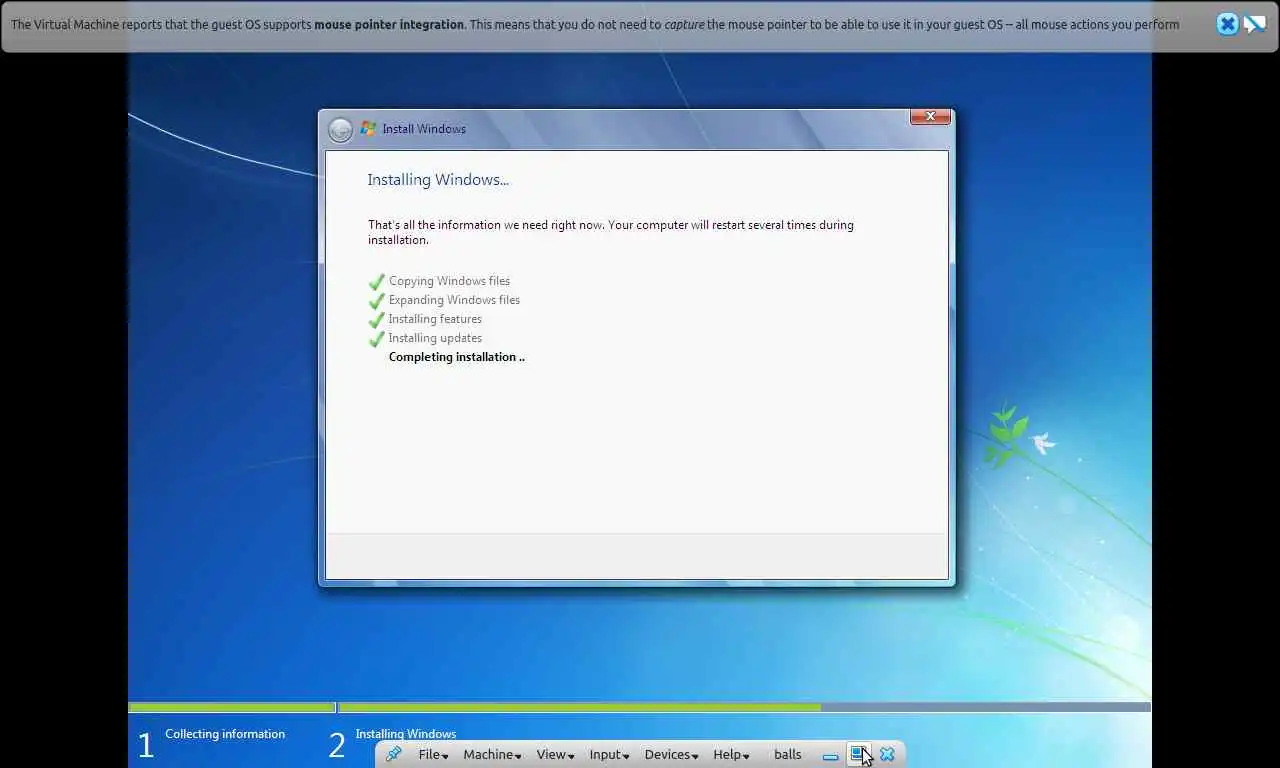
Task: Click 'Copying Windows files' step
Action: click(x=449, y=281)
